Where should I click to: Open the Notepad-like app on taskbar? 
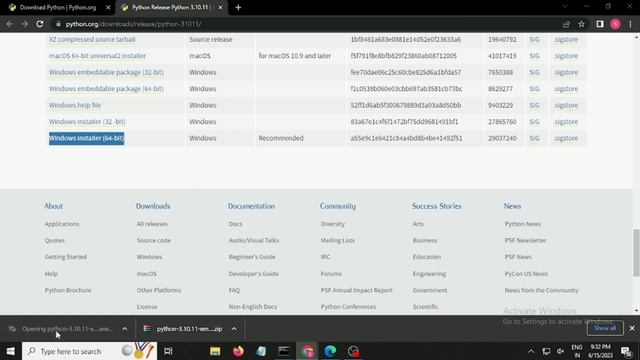pos(261,351)
